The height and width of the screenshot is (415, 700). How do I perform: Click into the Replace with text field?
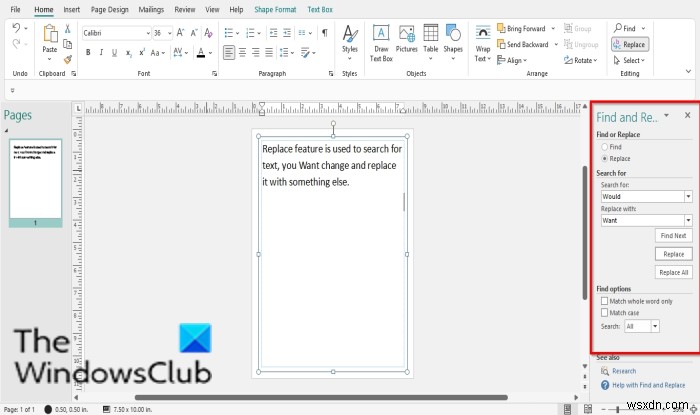click(642, 220)
